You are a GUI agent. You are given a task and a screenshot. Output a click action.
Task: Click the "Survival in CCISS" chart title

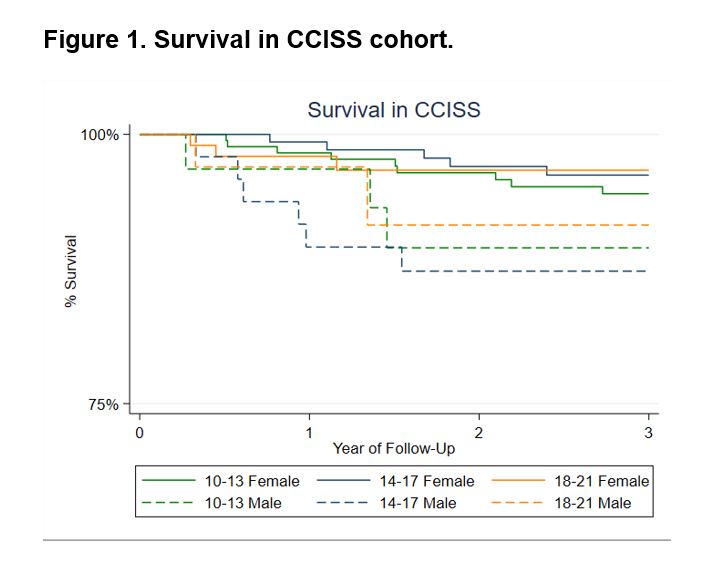click(393, 109)
